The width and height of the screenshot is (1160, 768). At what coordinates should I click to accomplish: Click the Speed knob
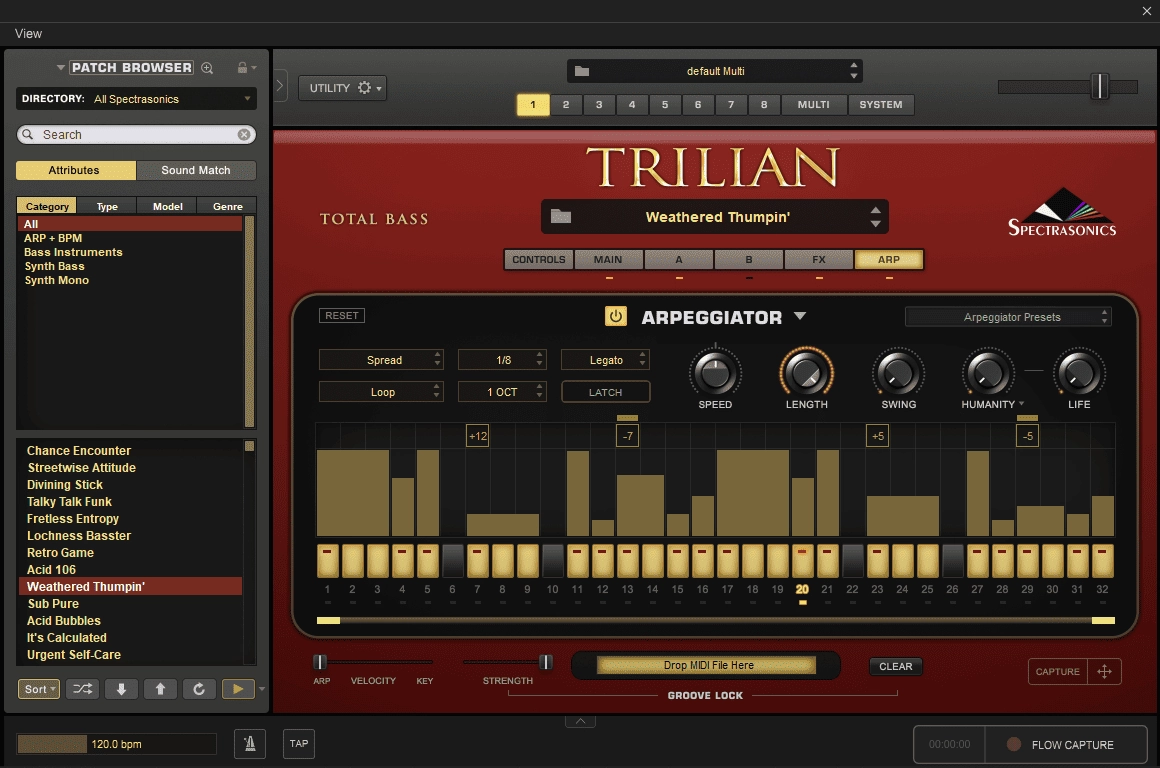coord(715,372)
